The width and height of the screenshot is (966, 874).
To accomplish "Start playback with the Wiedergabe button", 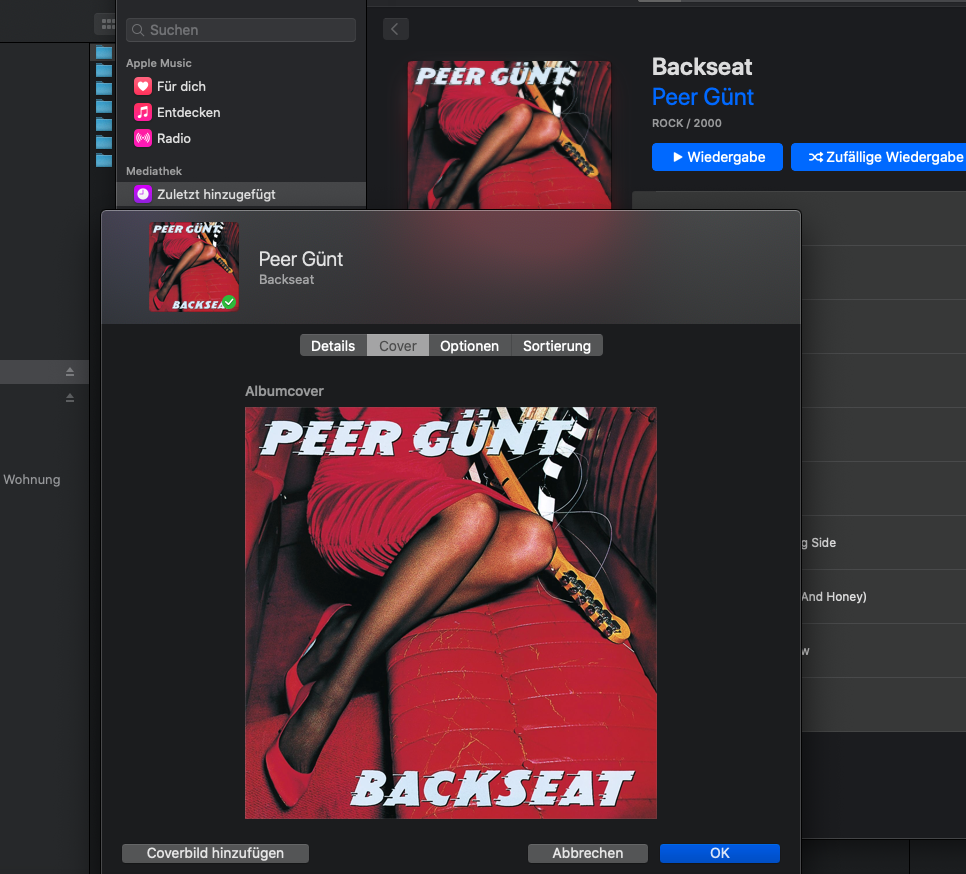I will pos(717,157).
